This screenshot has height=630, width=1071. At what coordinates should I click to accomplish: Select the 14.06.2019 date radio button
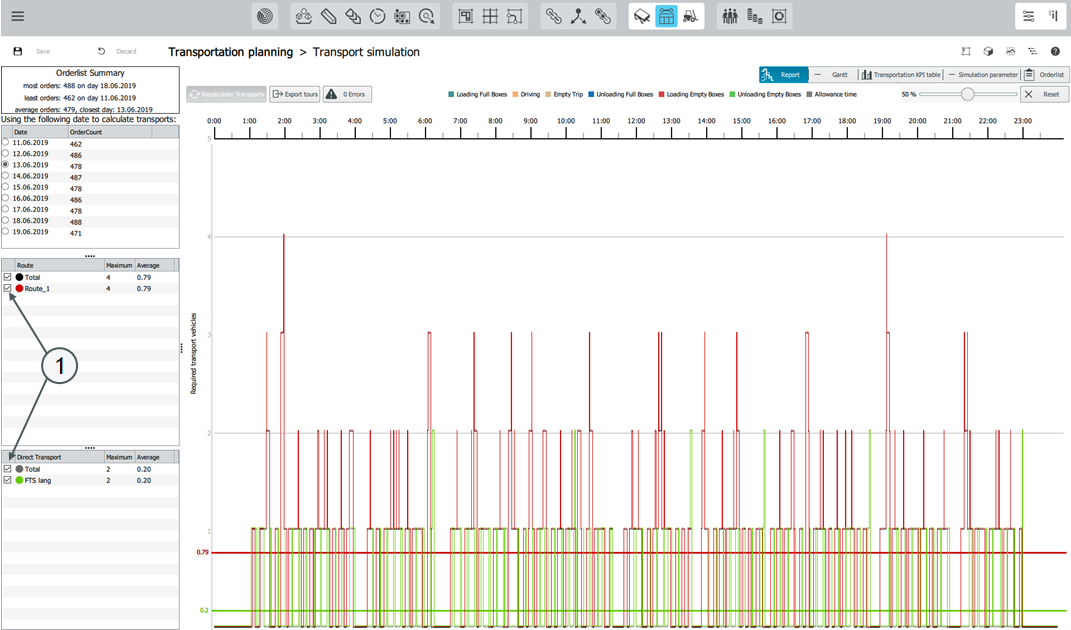pyautogui.click(x=5, y=176)
